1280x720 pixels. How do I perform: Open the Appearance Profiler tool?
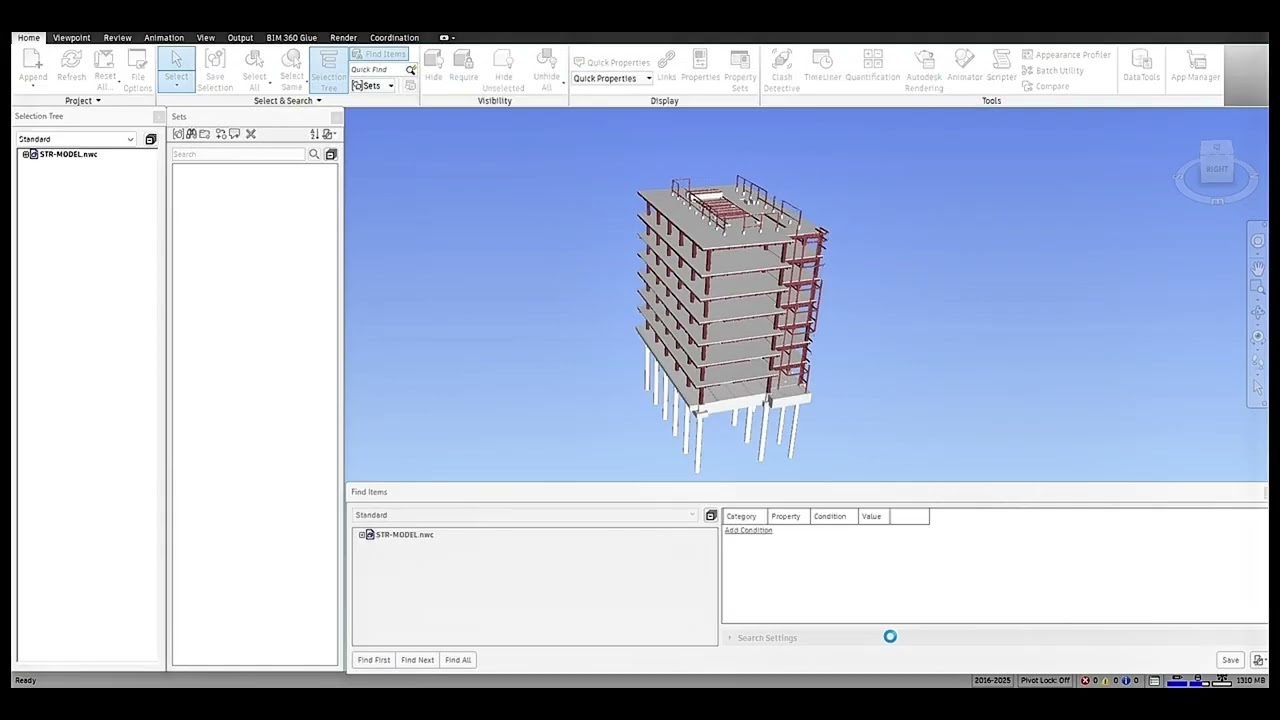click(1066, 55)
